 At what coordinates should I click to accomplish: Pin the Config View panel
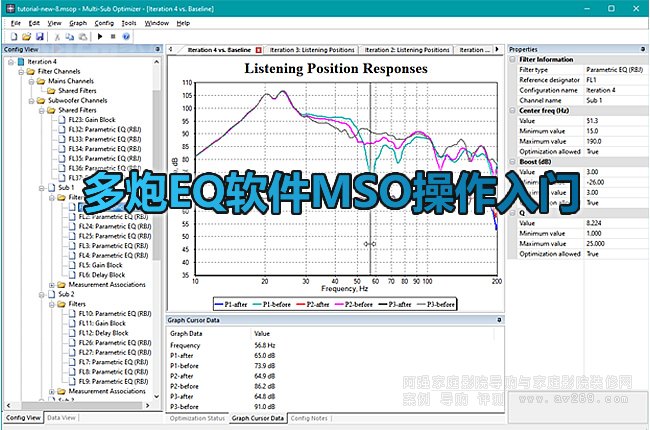[158, 49]
